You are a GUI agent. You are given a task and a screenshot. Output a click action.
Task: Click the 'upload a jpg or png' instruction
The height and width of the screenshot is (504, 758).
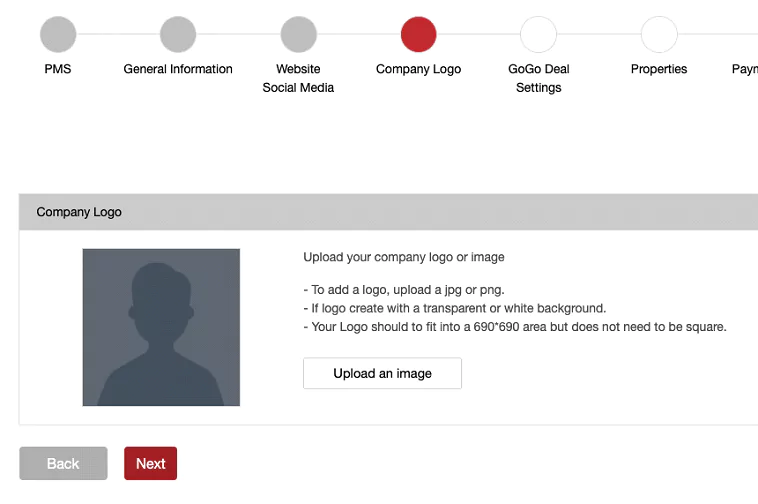click(404, 290)
